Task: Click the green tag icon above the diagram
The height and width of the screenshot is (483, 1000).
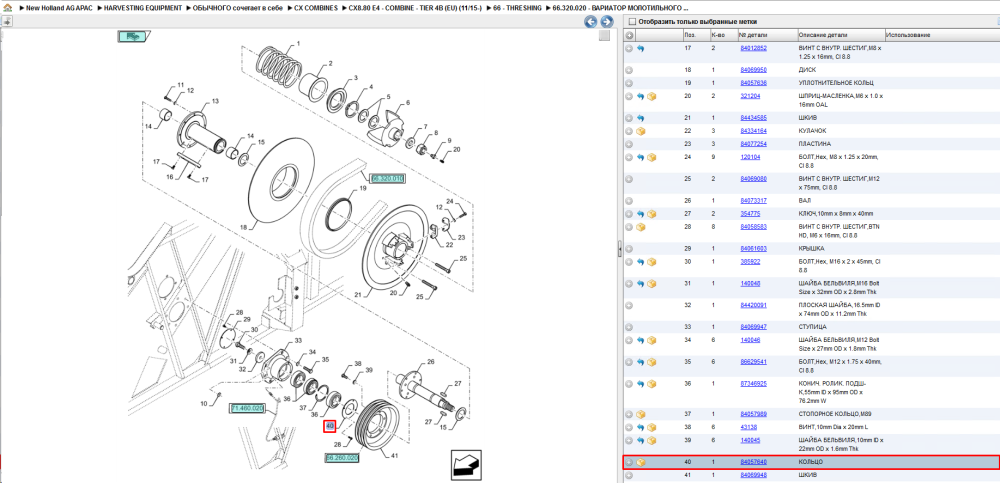Action: (133, 36)
